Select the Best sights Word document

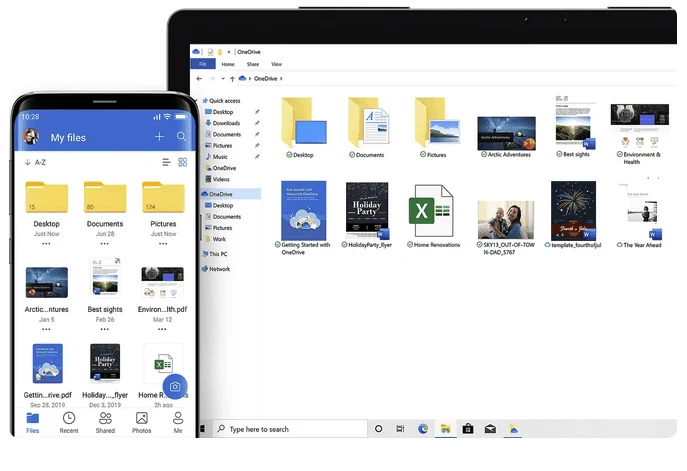[575, 127]
